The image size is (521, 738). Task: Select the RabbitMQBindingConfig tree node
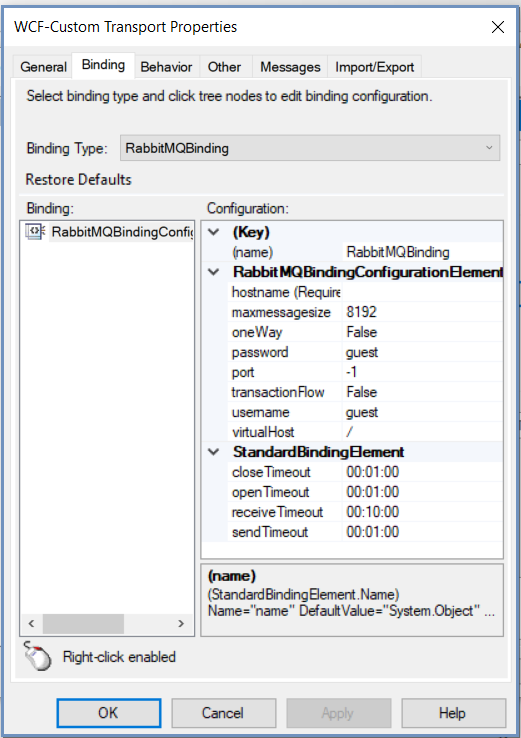122,232
